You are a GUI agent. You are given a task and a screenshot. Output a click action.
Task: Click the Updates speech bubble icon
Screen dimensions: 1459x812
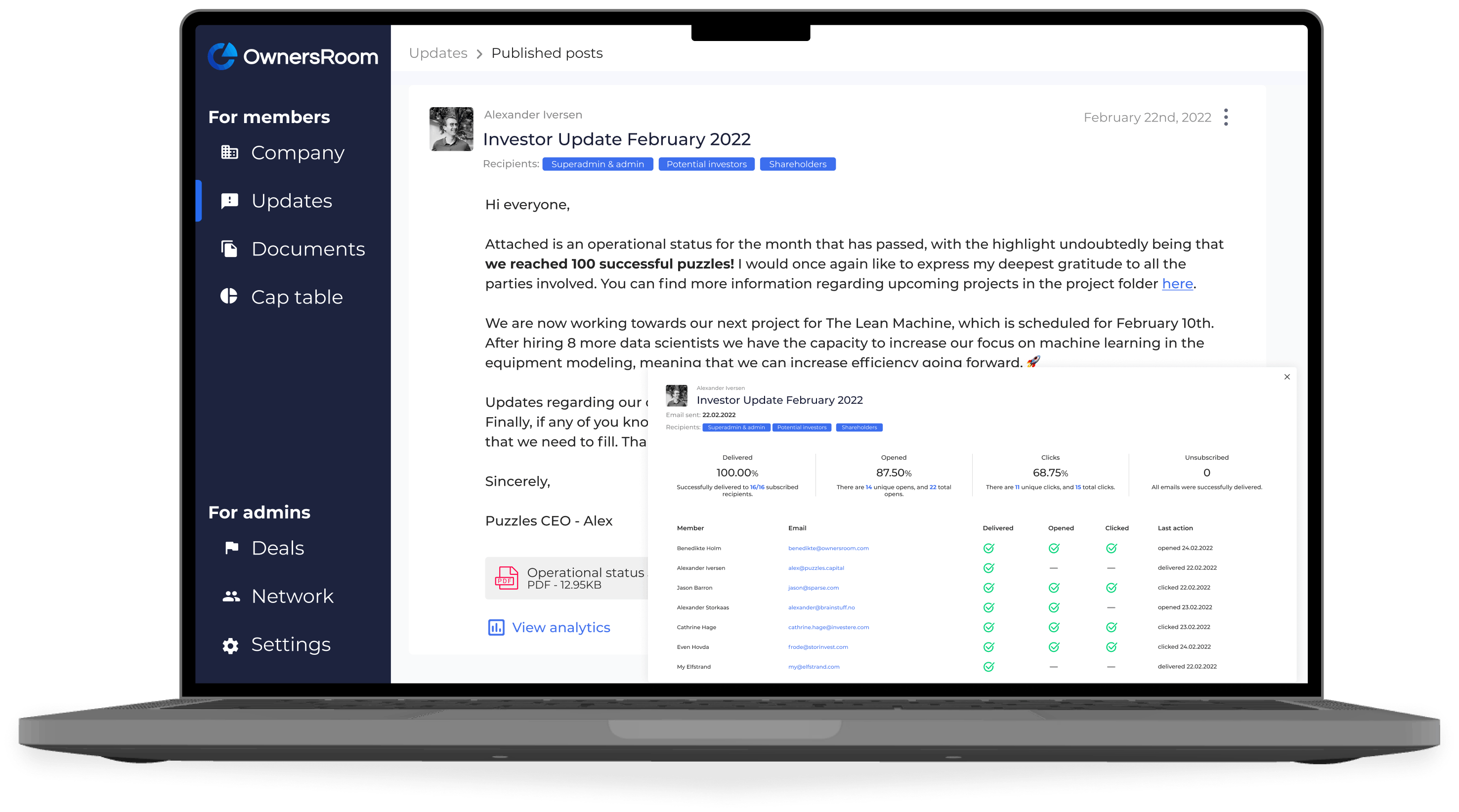pos(229,201)
